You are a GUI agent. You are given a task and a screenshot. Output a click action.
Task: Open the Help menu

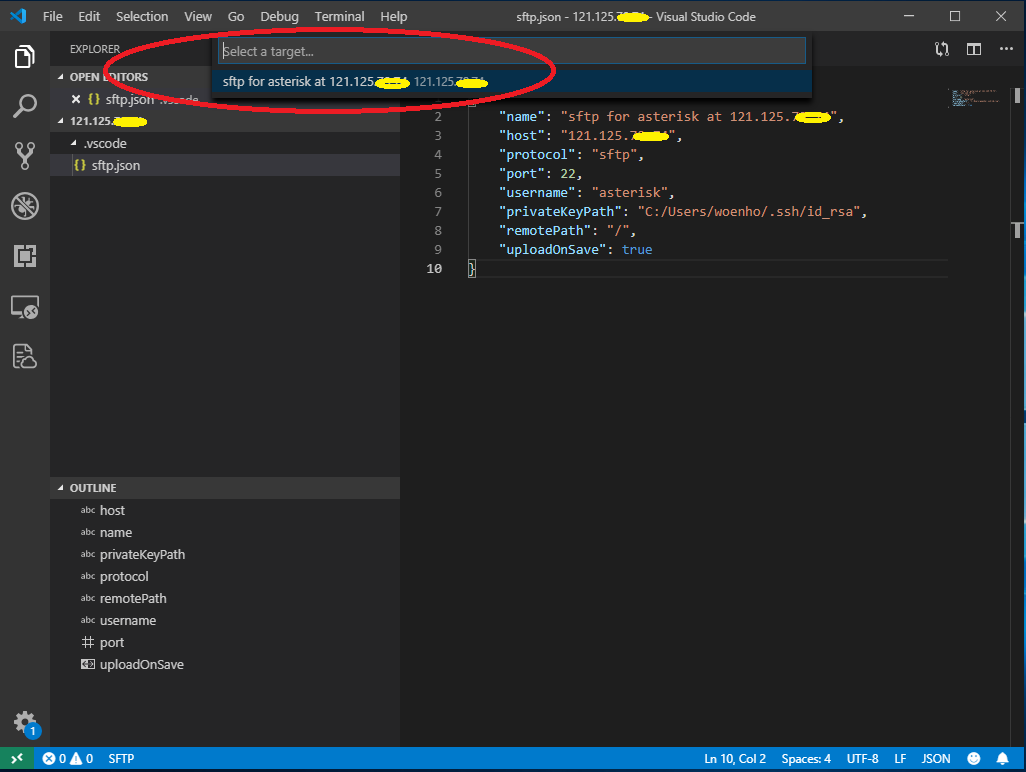[393, 16]
